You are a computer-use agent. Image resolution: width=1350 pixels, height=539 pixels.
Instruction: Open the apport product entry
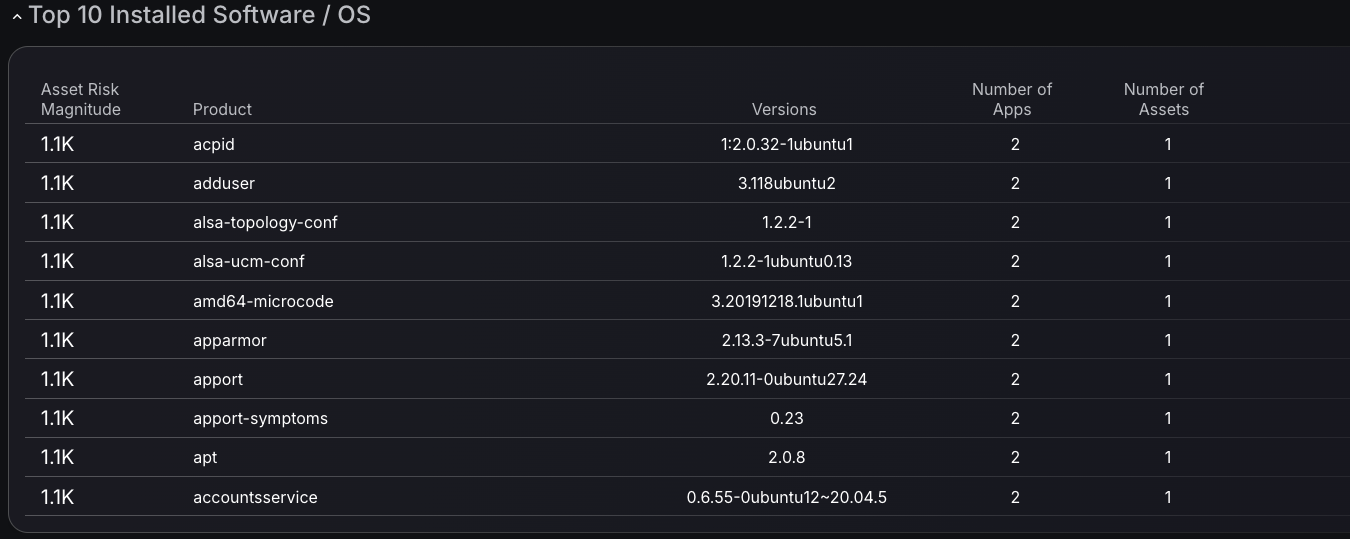pyautogui.click(x=218, y=379)
